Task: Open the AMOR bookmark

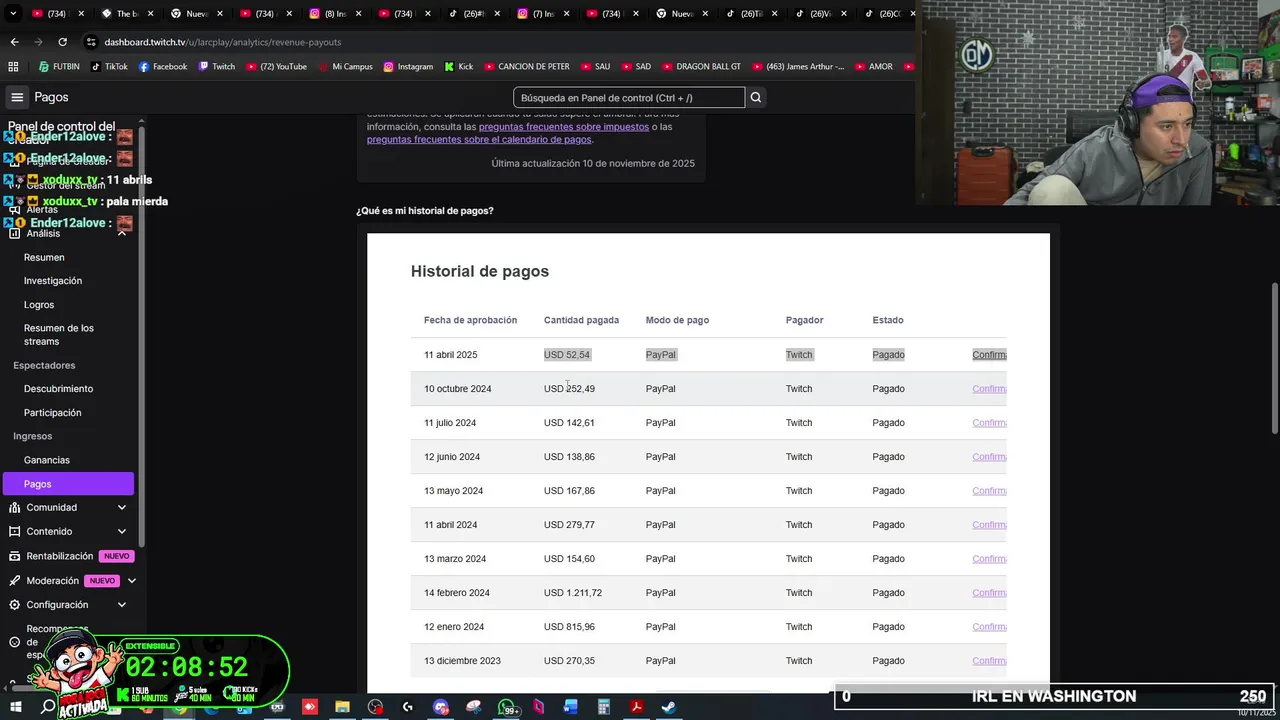Action: 873,67
